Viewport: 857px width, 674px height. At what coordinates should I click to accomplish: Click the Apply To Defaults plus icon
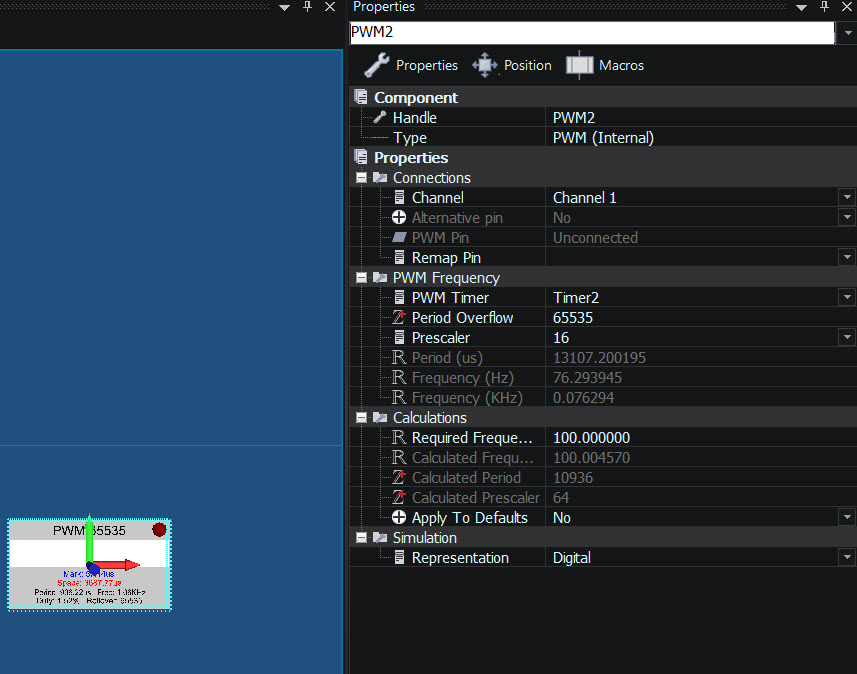[399, 518]
